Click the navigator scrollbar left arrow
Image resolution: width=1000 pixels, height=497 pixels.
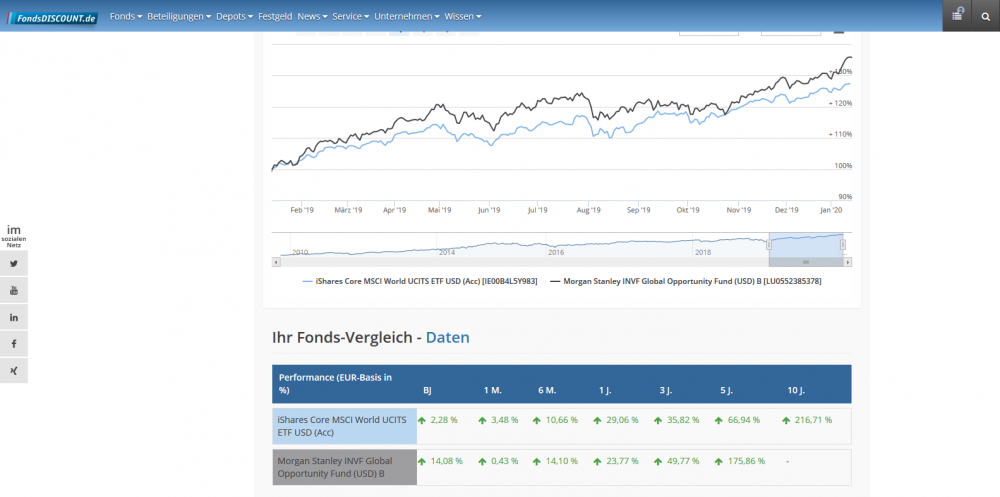click(276, 262)
